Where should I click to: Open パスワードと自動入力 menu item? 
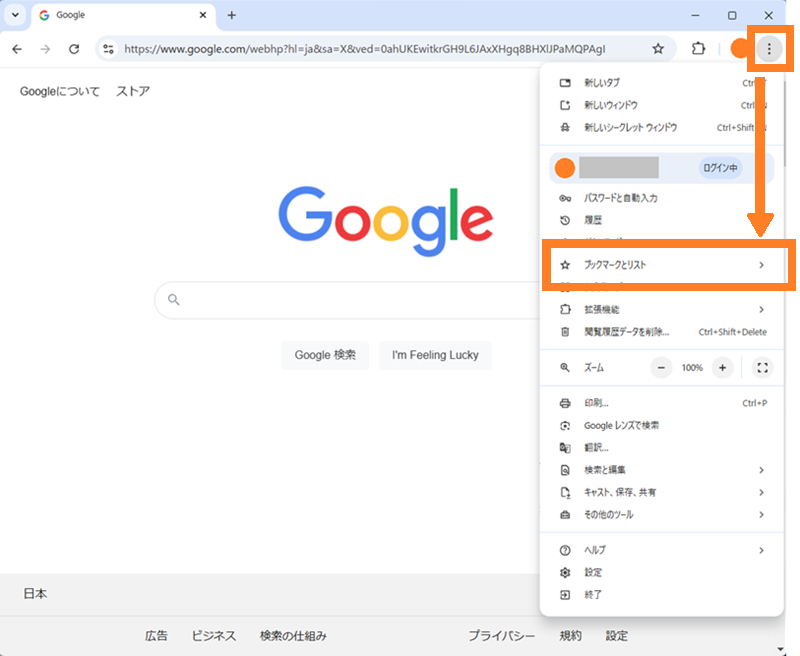tap(662, 198)
